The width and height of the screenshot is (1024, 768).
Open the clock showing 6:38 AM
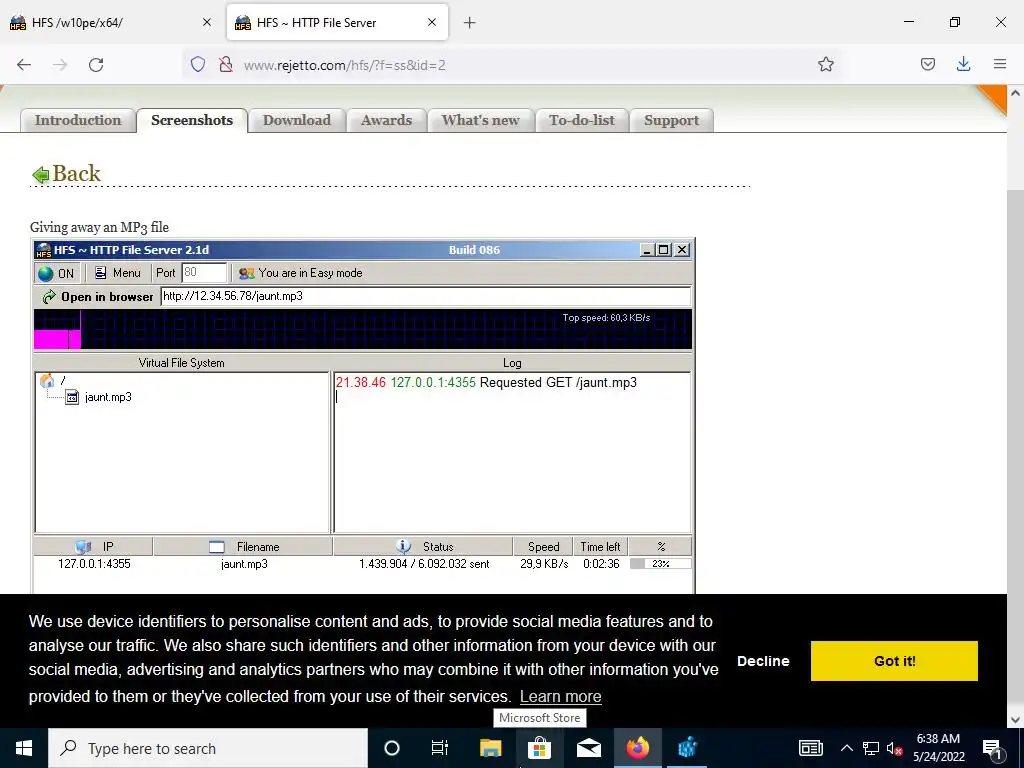point(938,748)
